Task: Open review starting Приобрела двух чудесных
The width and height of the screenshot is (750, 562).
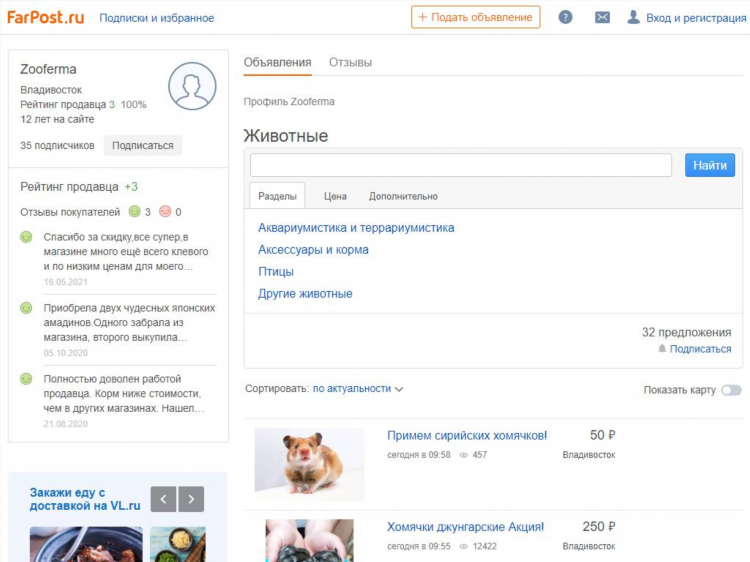Action: (x=129, y=323)
